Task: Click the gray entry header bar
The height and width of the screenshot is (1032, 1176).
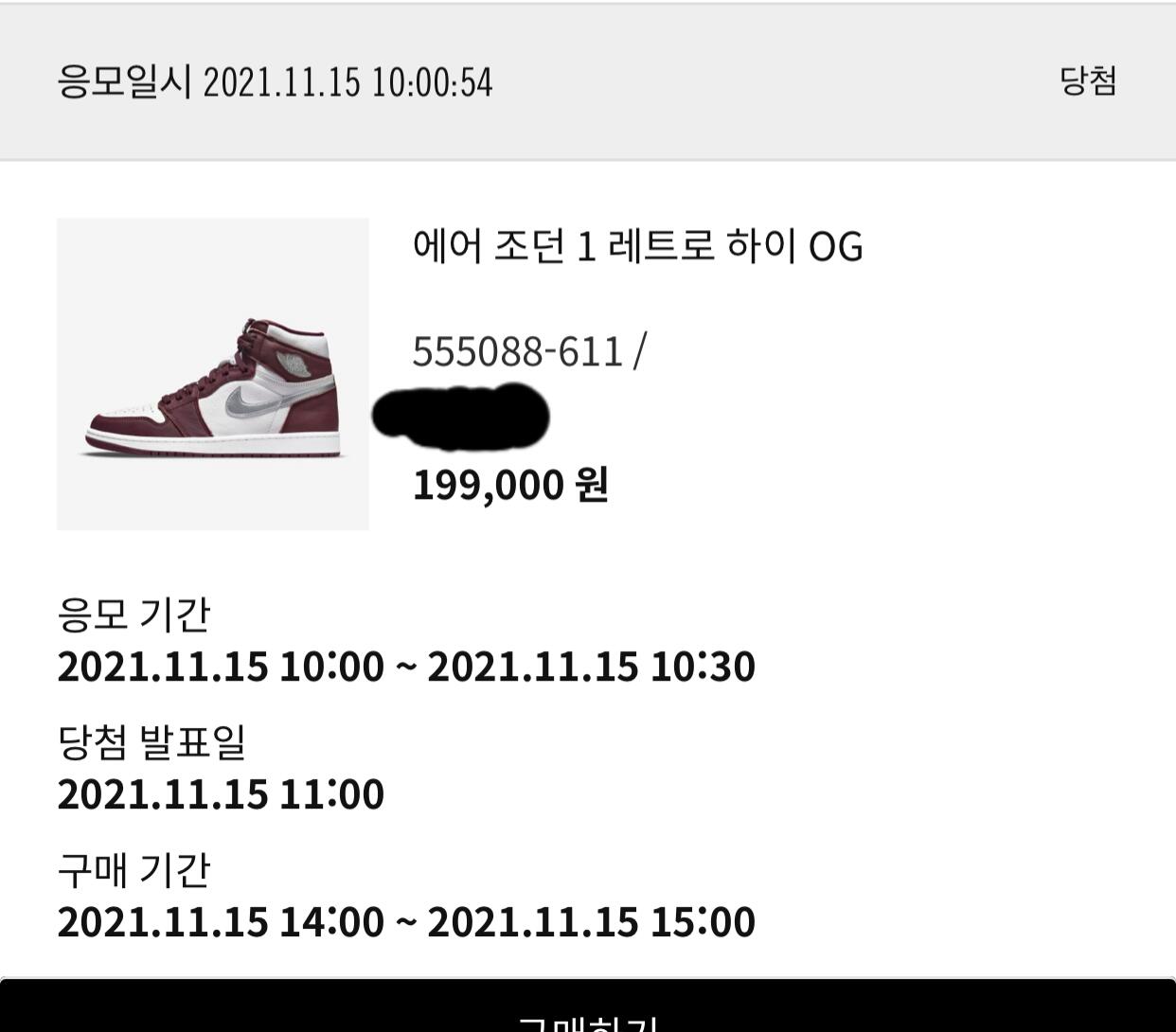Action: 588,81
